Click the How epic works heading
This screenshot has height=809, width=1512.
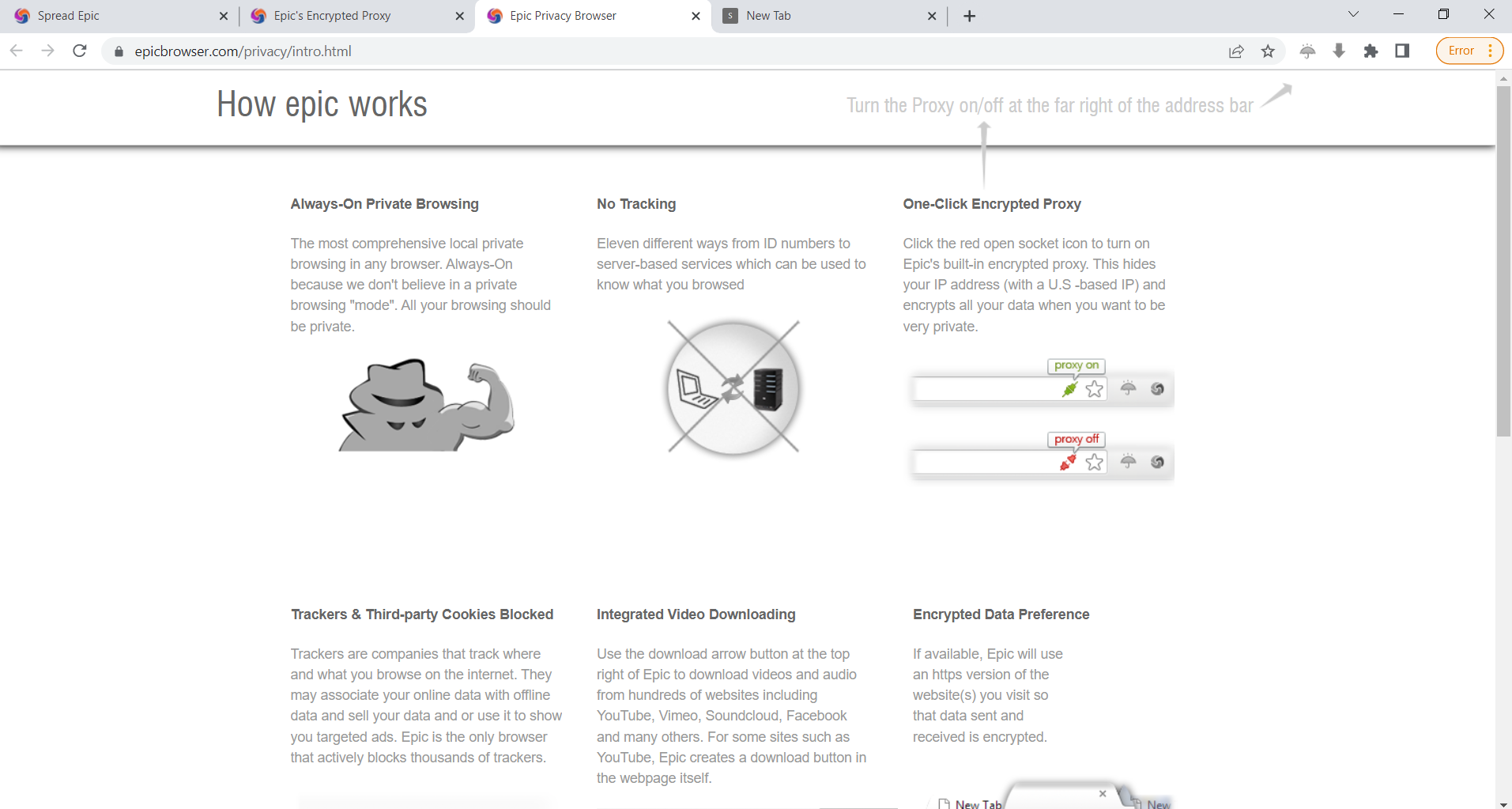pyautogui.click(x=322, y=104)
